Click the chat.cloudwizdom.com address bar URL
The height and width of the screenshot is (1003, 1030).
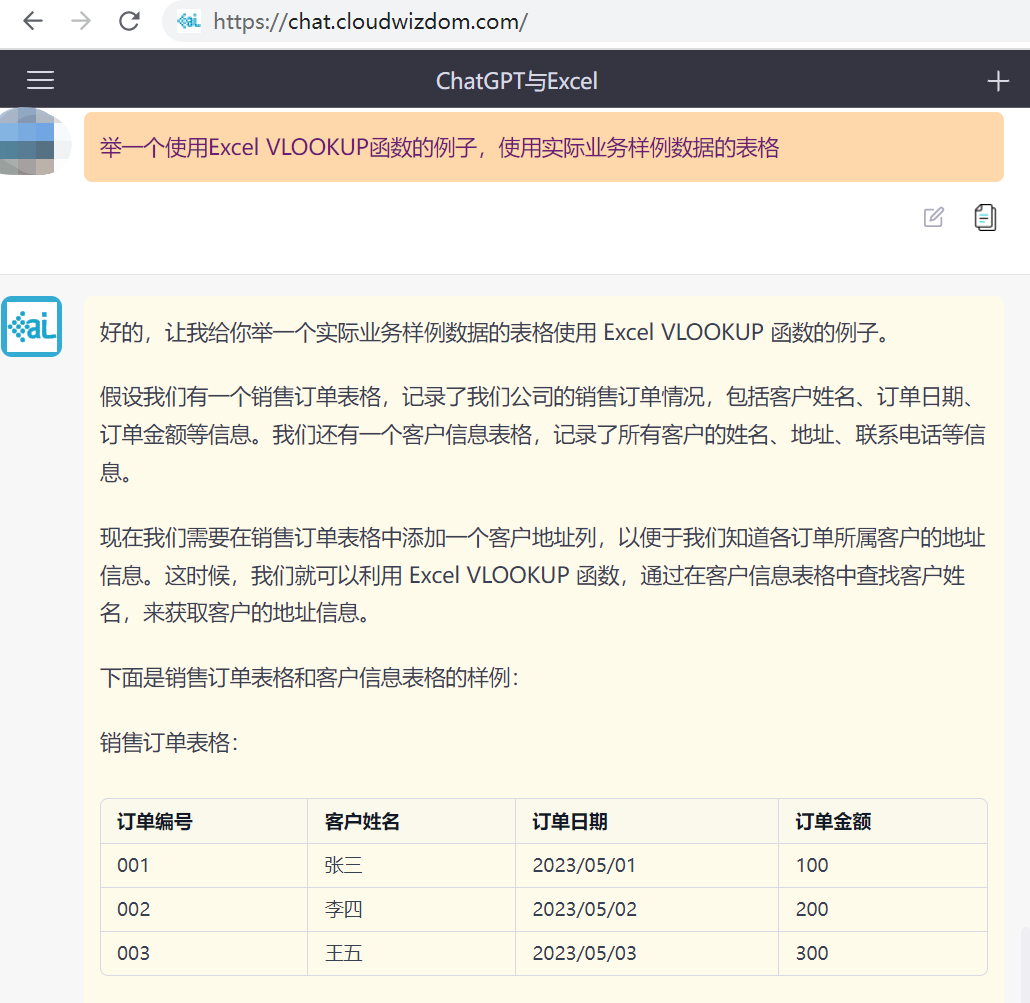coord(370,22)
